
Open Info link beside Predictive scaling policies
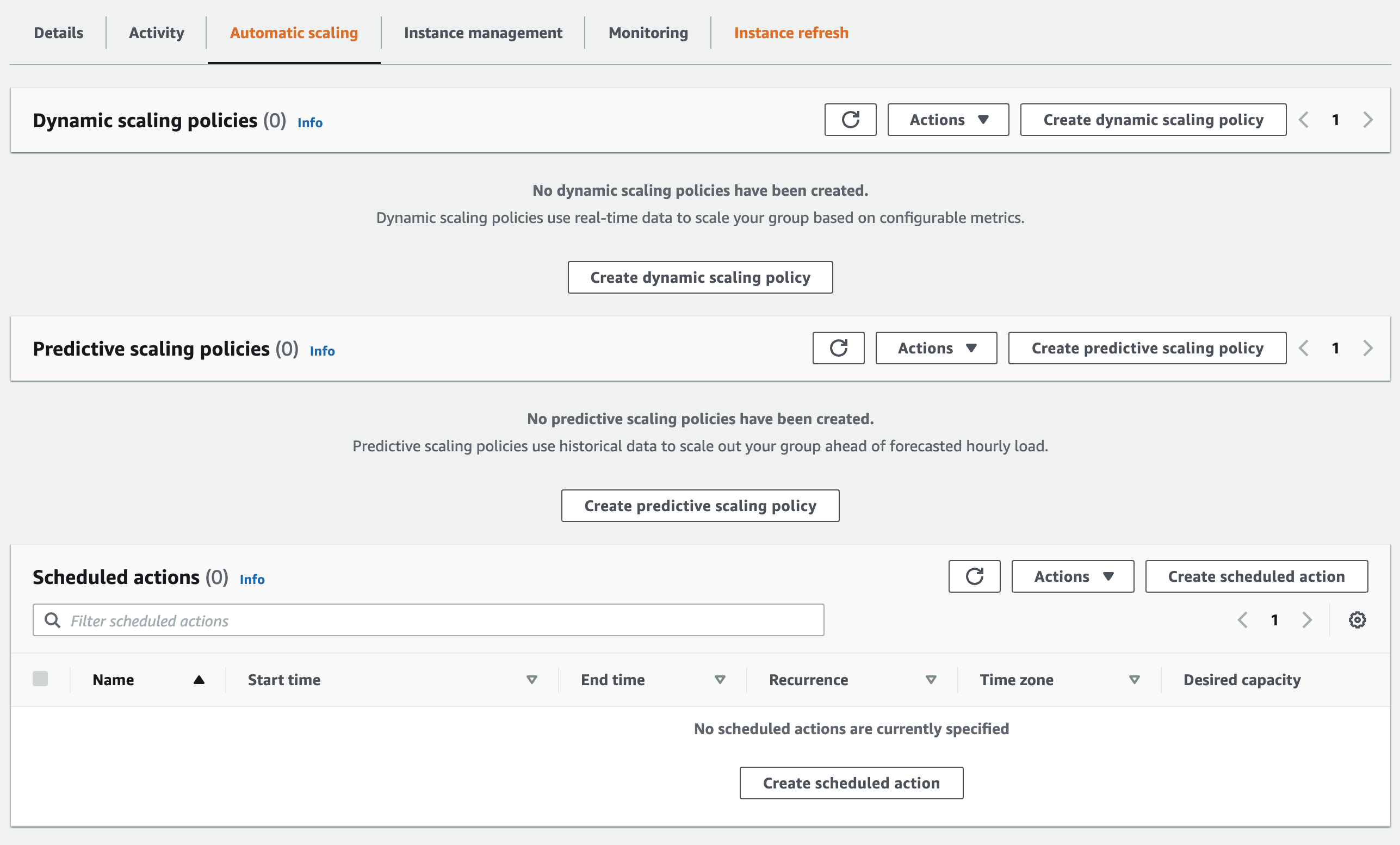click(x=321, y=351)
